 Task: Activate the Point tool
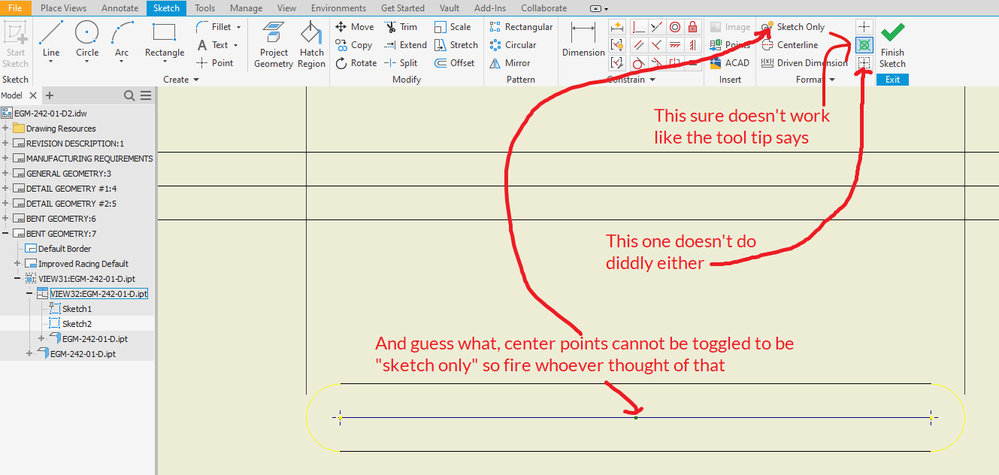(214, 62)
